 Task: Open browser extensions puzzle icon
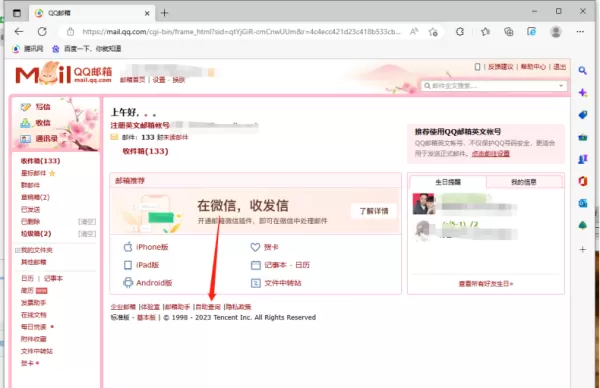pos(460,32)
